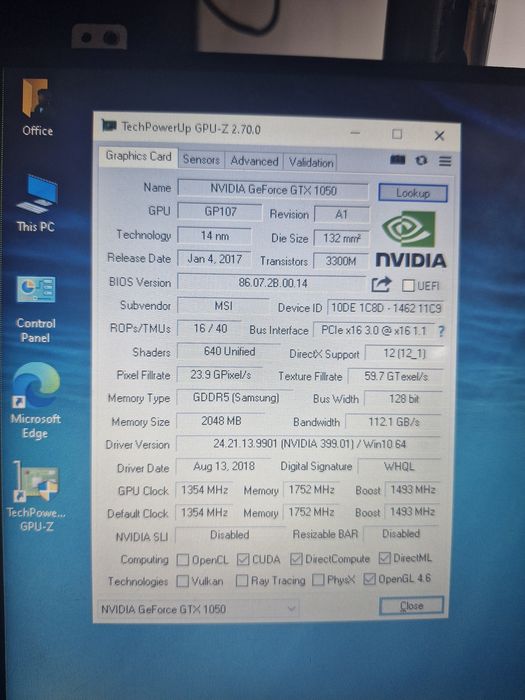
Task: Open the Control Panel desktop icon
Action: pos(36,309)
